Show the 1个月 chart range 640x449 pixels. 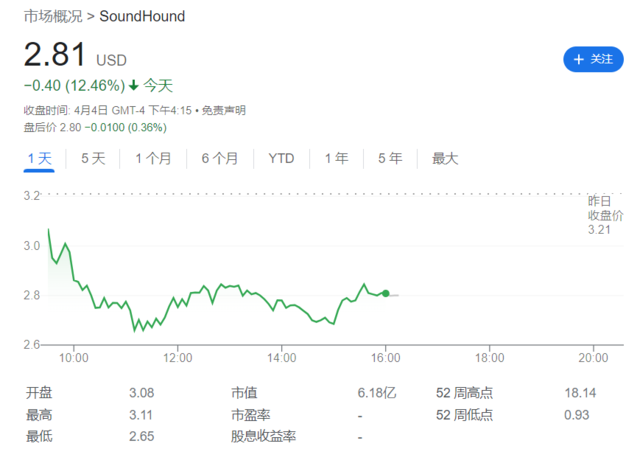pos(153,158)
